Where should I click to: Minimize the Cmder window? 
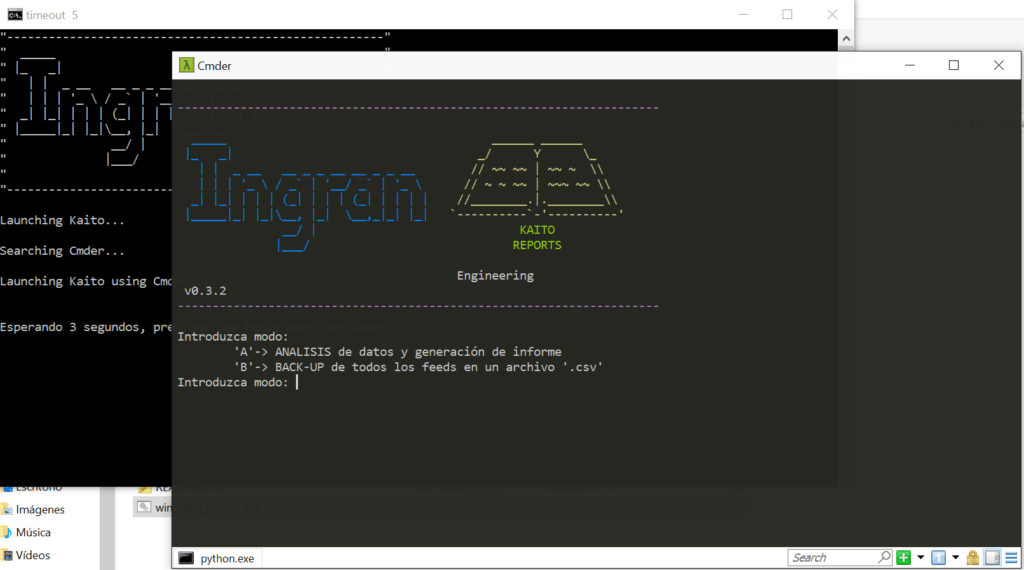(908, 65)
